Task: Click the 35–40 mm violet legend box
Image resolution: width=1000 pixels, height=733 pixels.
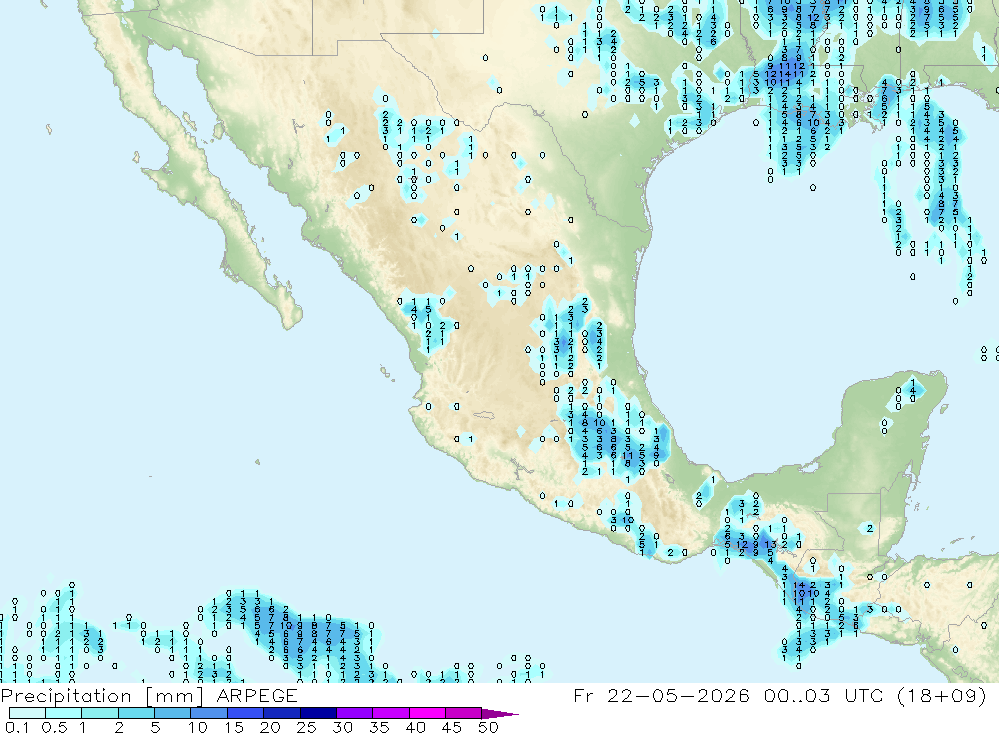Action: pyautogui.click(x=390, y=713)
